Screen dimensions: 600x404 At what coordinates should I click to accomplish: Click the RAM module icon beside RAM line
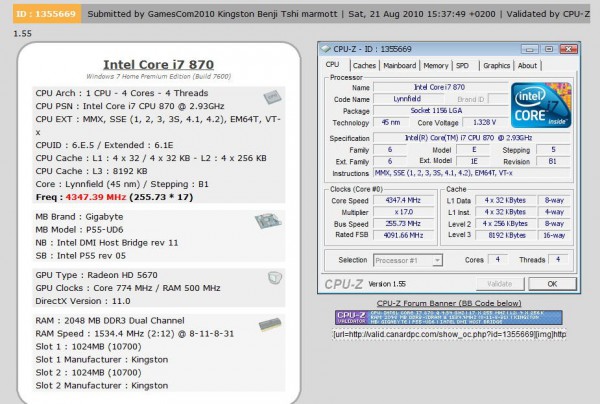click(x=270, y=324)
